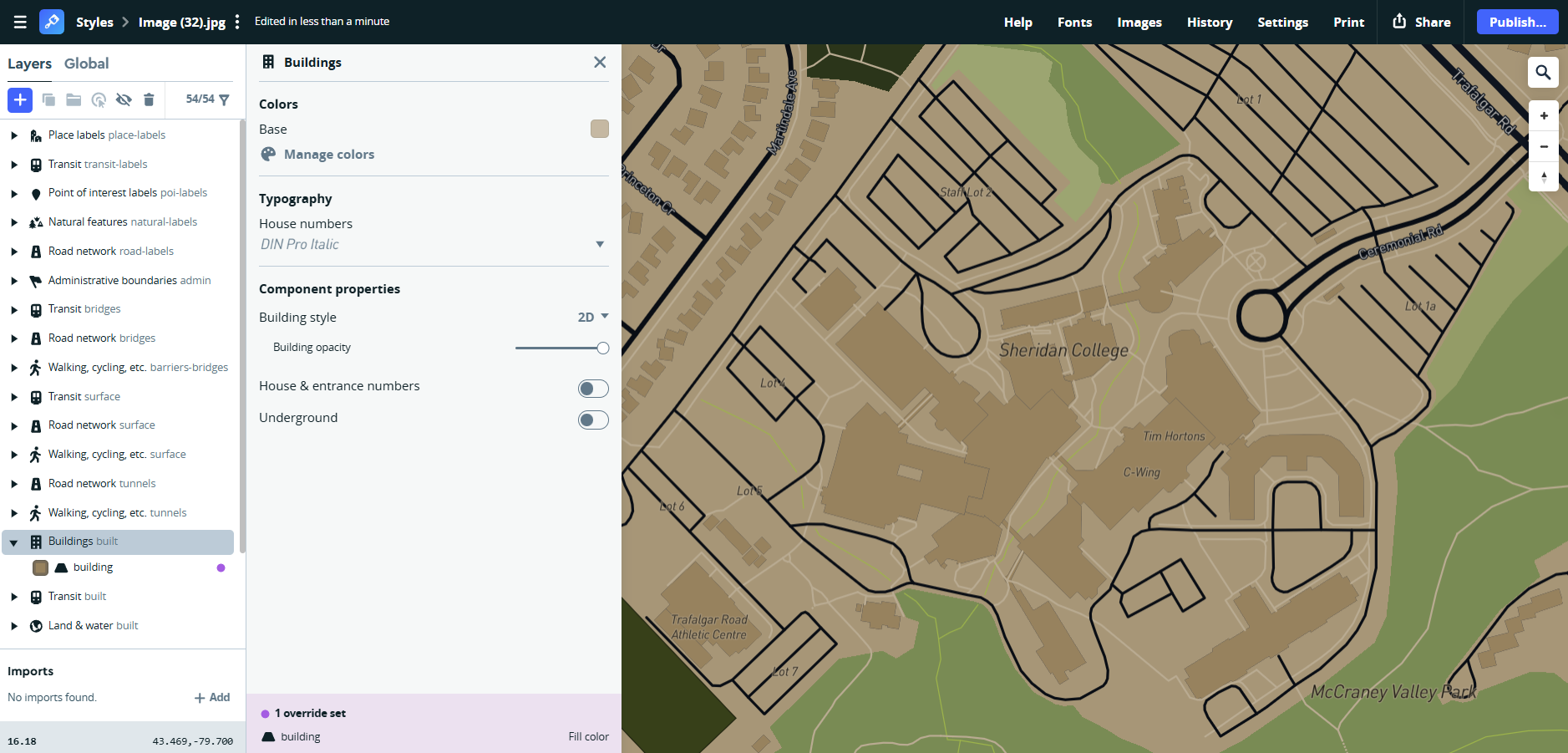
Task: Turn on the Underground toggle
Action: click(593, 420)
